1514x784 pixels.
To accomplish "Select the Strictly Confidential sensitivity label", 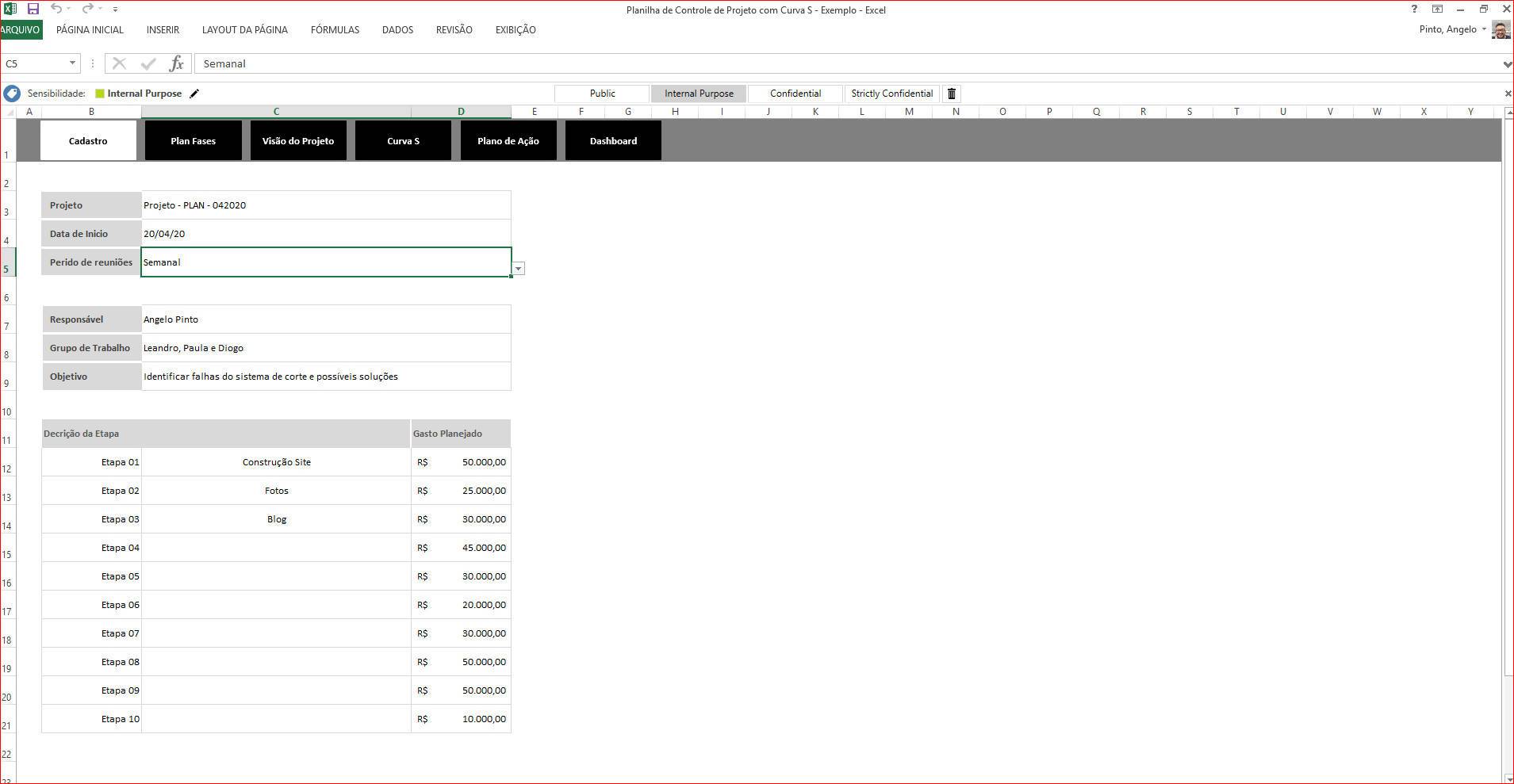I will click(891, 94).
